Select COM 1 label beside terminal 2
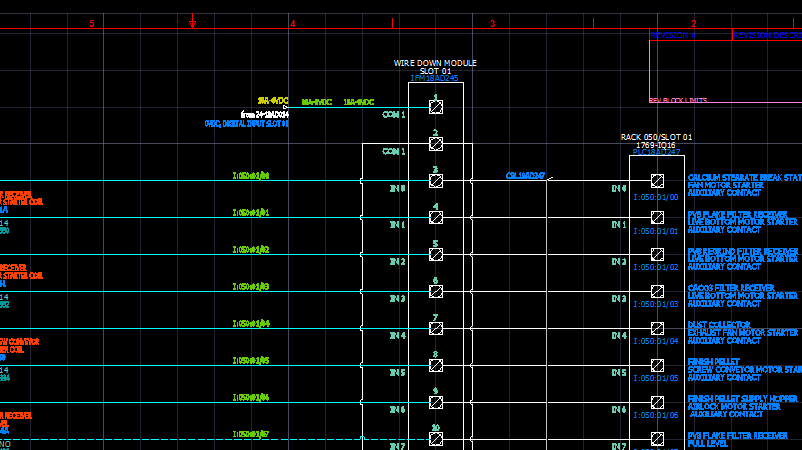This screenshot has height=450, width=802. (x=394, y=151)
